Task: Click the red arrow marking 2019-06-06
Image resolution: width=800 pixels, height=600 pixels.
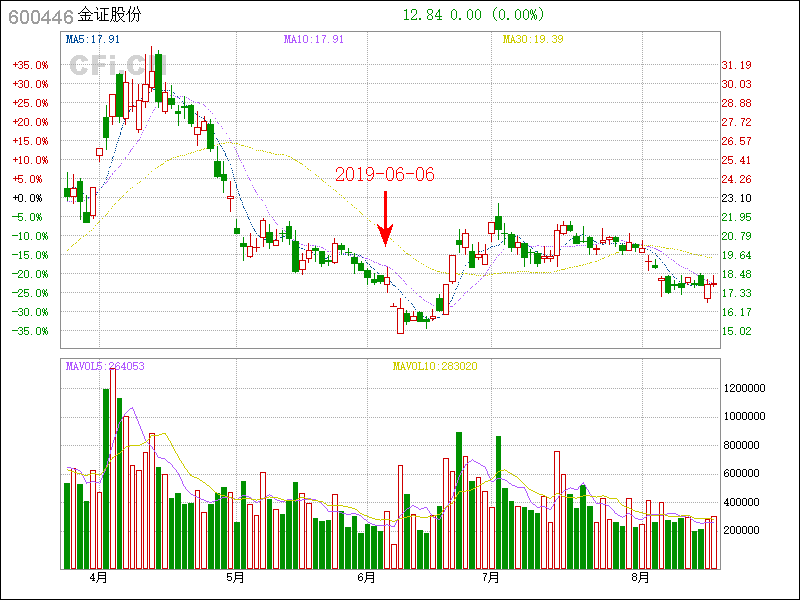Action: (x=385, y=218)
